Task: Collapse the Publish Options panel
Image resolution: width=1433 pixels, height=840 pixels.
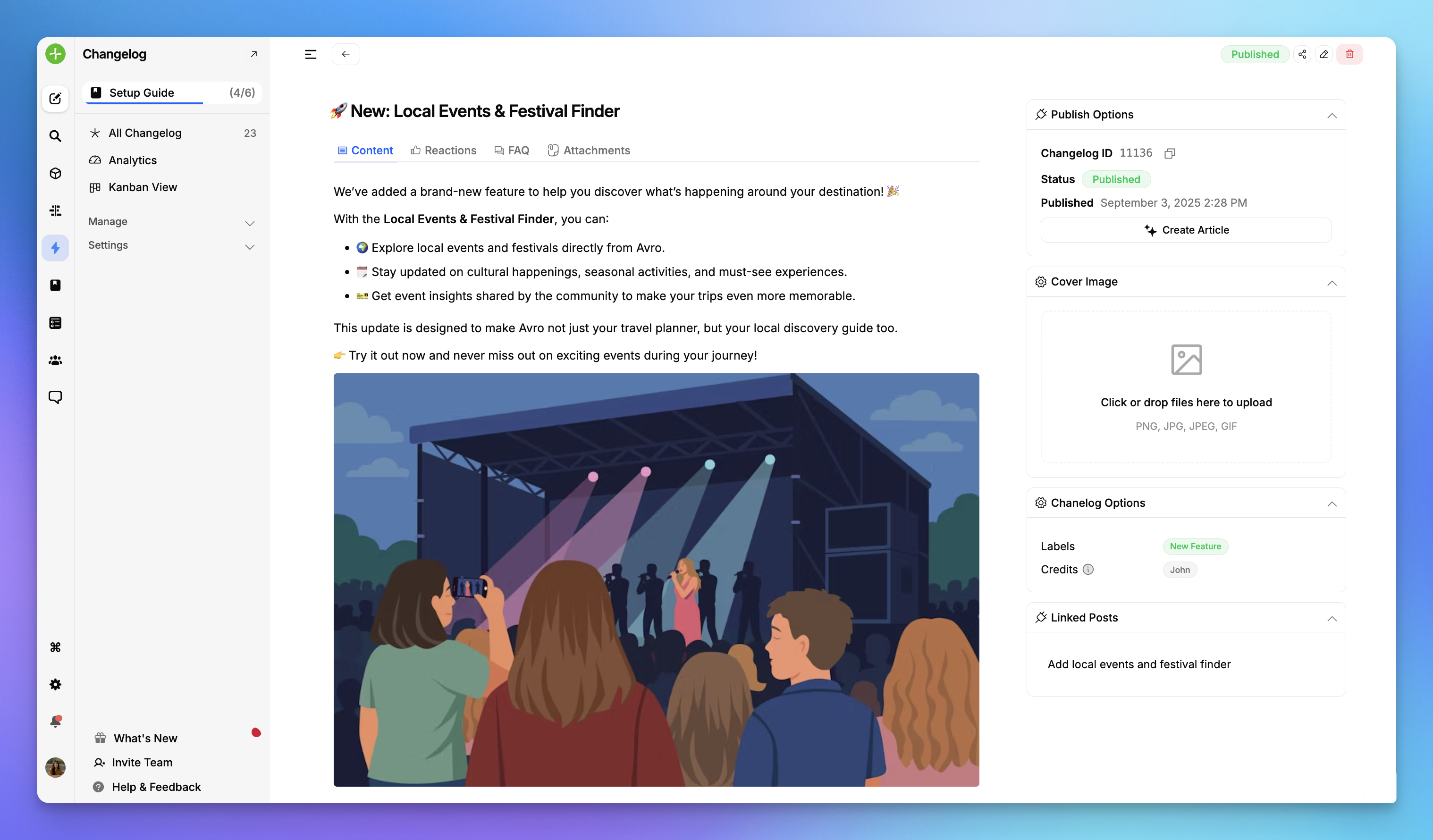Action: [1332, 116]
